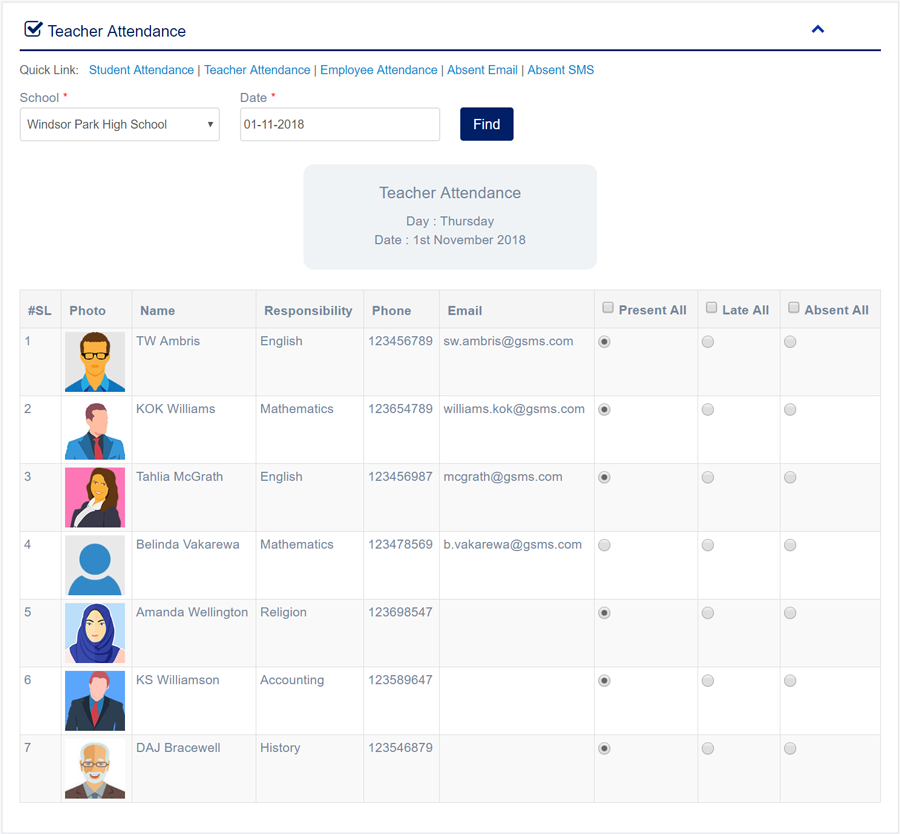Open the Absent Email link

pyautogui.click(x=482, y=70)
